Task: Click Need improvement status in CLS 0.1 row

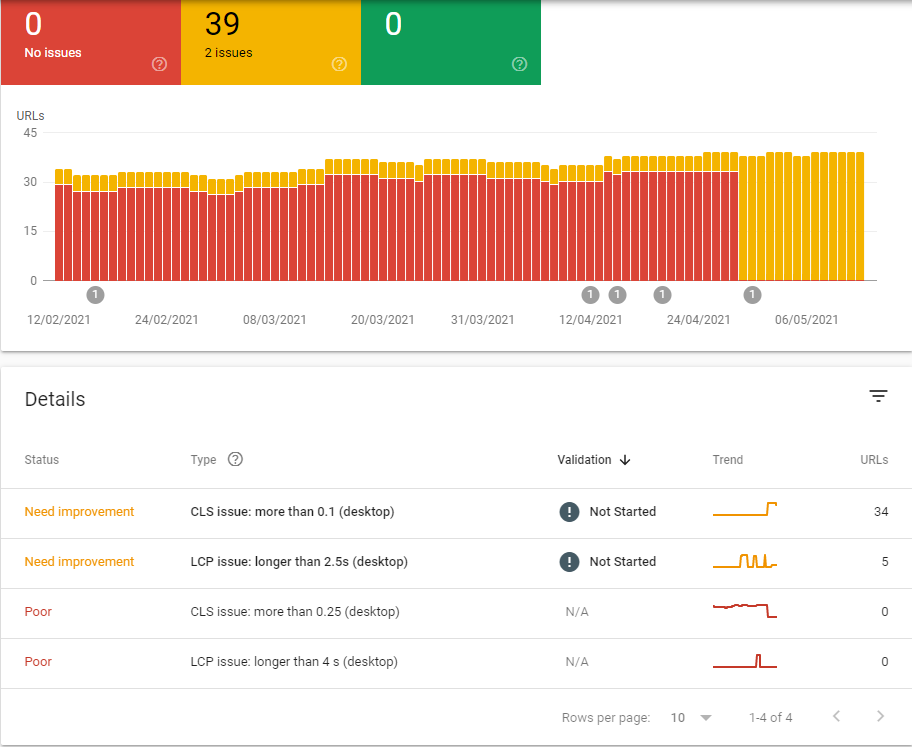Action: (x=79, y=511)
